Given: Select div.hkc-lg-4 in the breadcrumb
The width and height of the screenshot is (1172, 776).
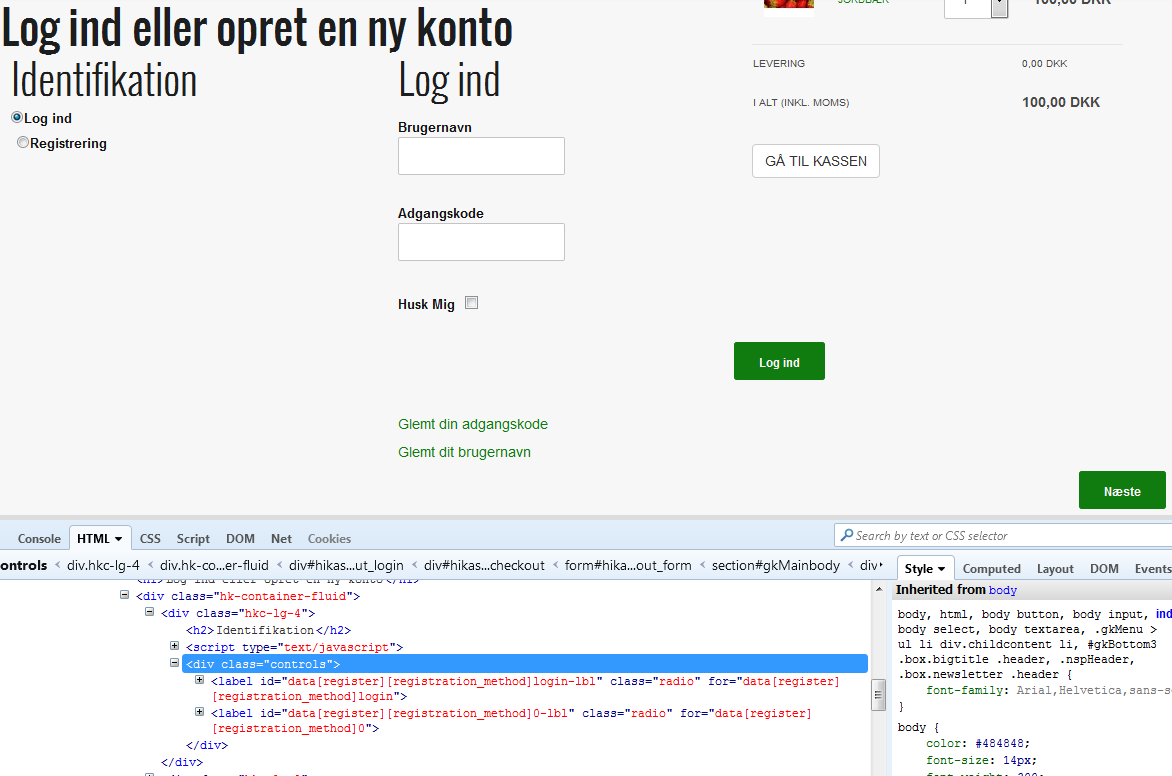Looking at the screenshot, I should (x=103, y=566).
